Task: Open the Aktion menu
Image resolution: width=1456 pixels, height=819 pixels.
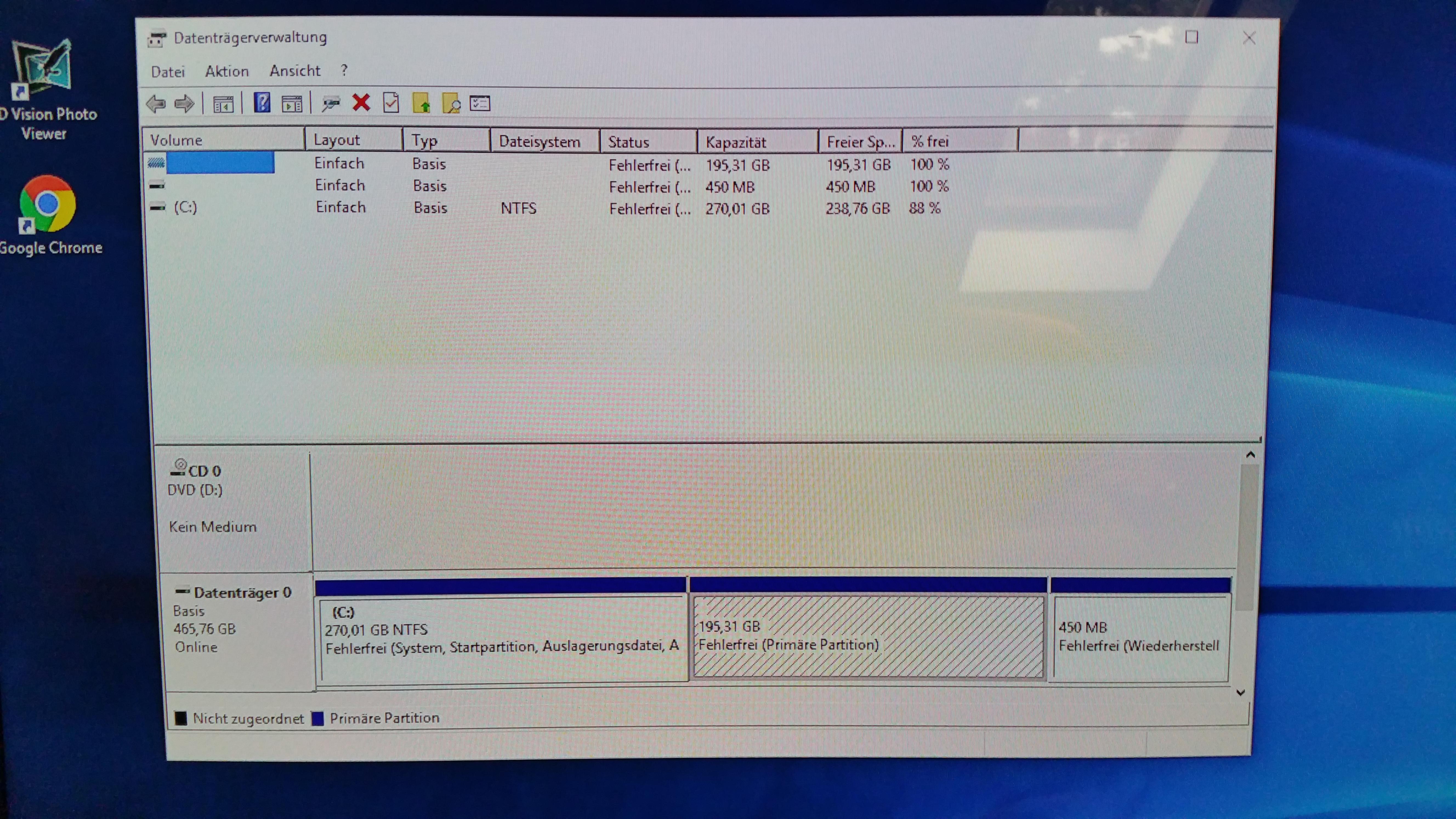Action: pos(227,71)
